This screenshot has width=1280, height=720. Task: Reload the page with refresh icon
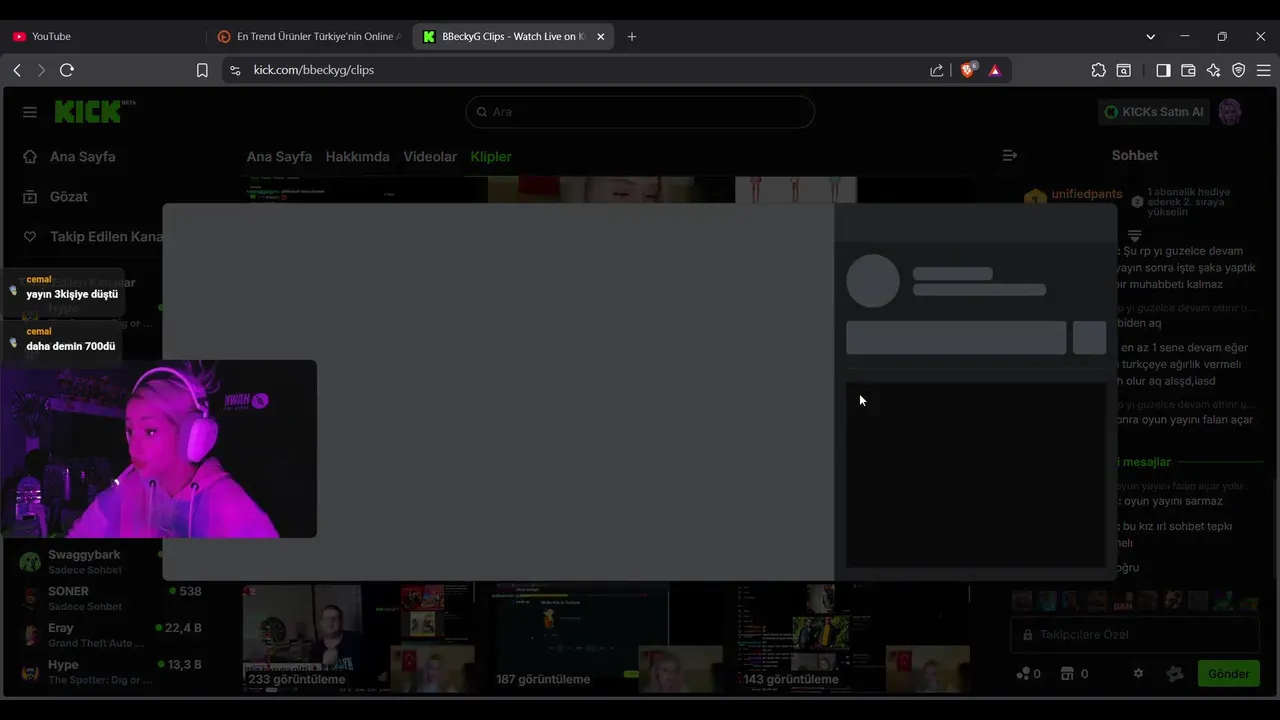(x=67, y=70)
